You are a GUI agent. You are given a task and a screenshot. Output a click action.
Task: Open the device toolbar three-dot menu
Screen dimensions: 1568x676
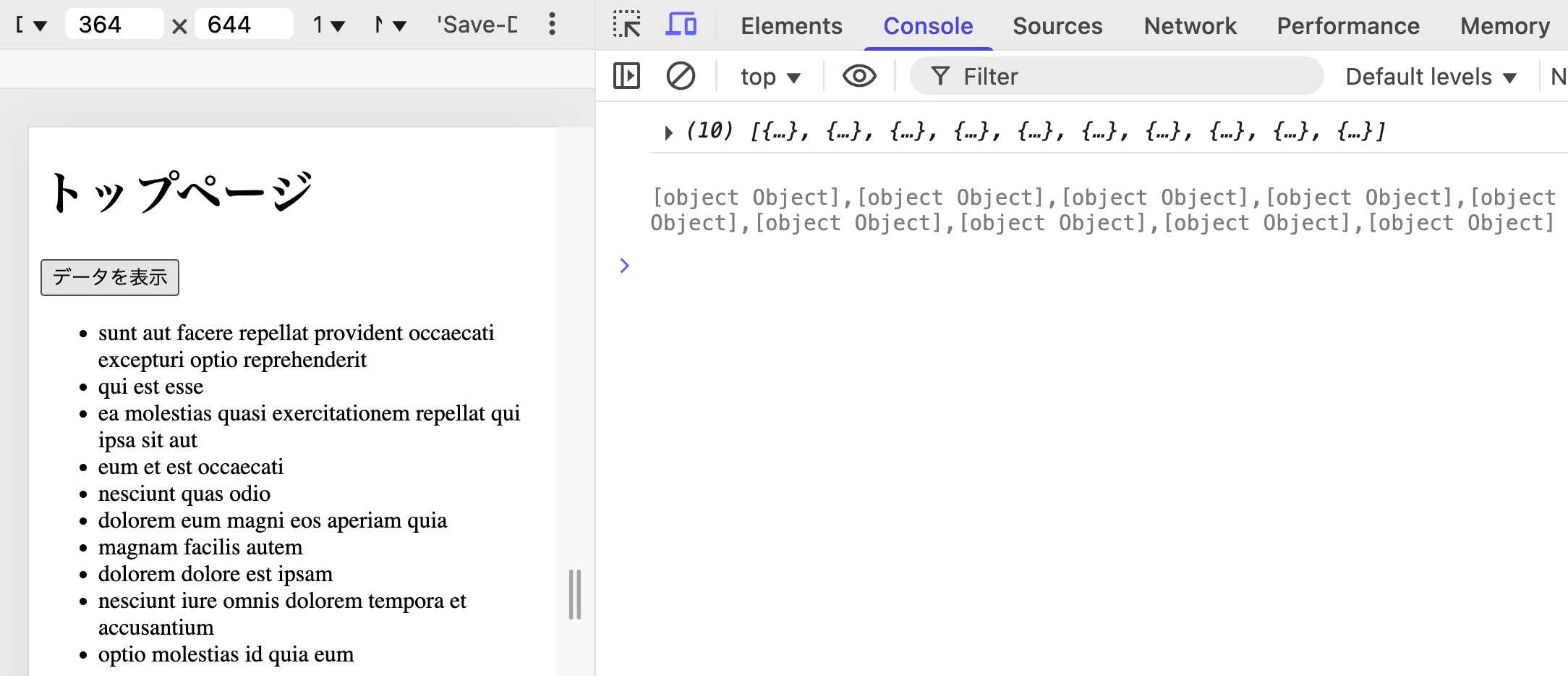[x=552, y=25]
